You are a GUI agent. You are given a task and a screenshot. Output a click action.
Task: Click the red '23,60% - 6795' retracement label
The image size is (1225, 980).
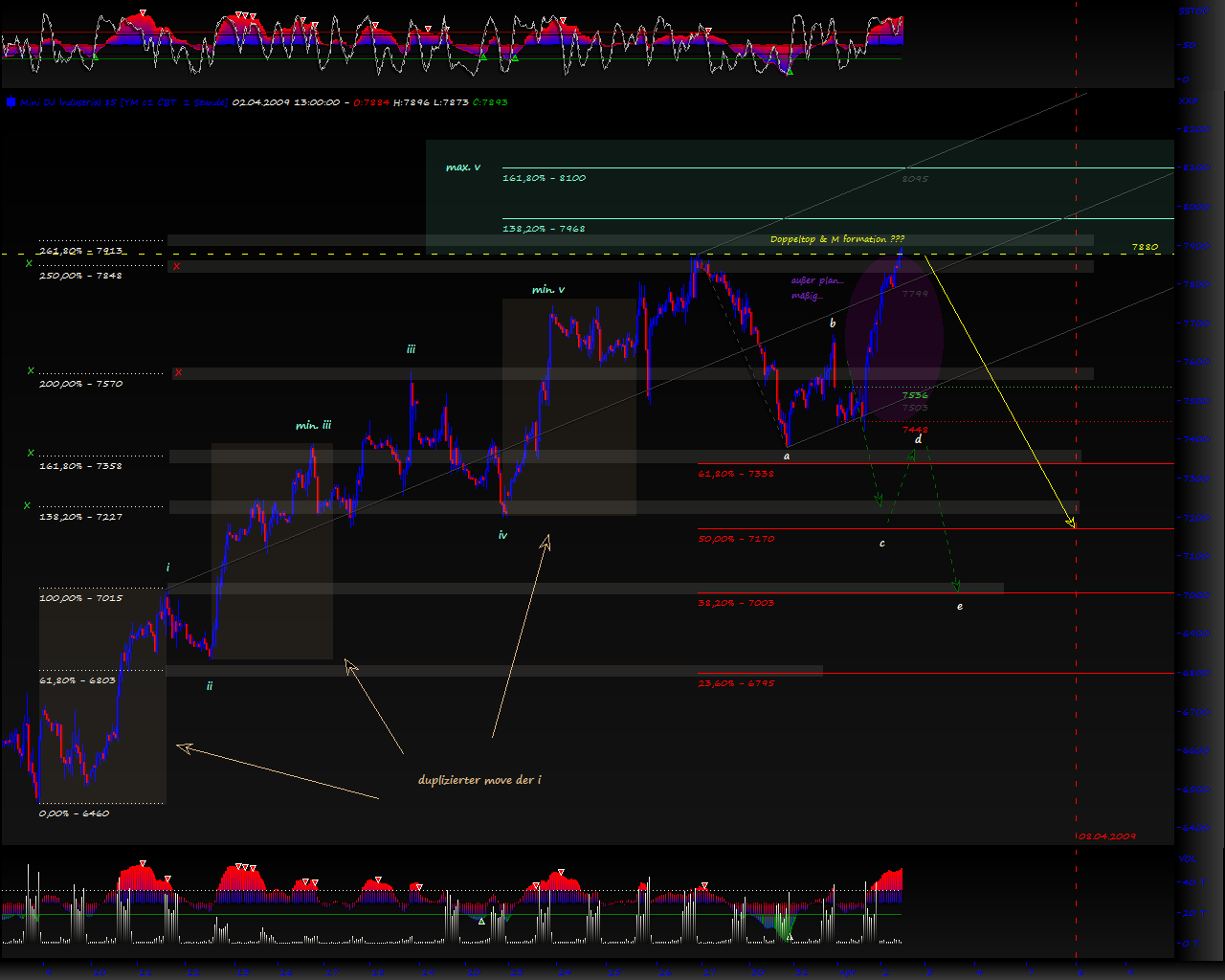click(x=736, y=683)
